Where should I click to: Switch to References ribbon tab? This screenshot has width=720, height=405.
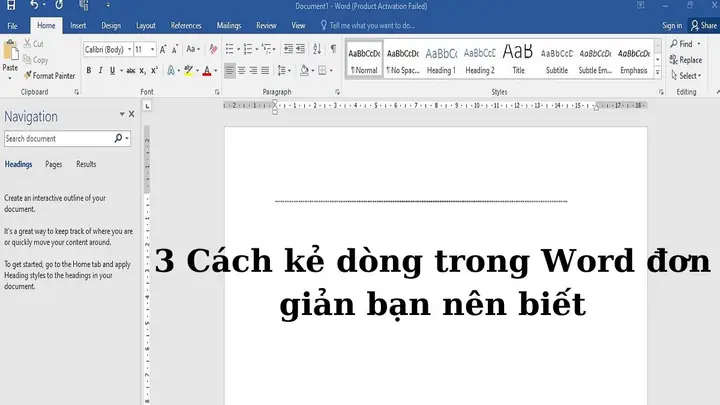pyautogui.click(x=186, y=26)
